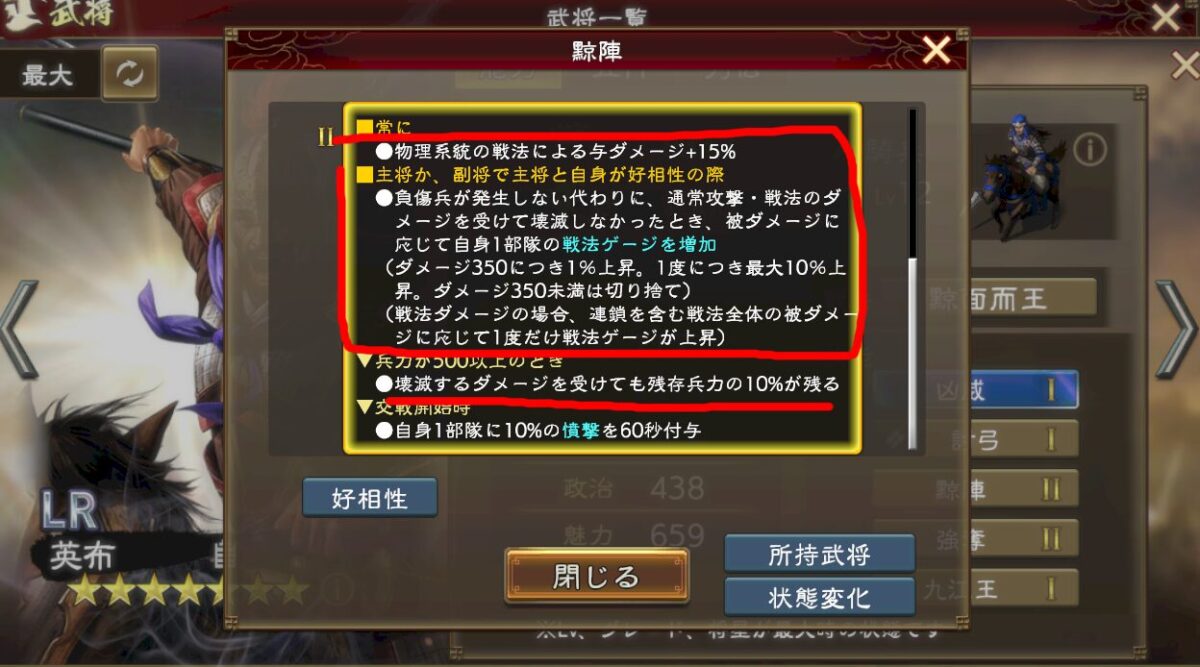This screenshot has width=1200, height=667.
Task: Open 所持武将 list
Action: pyautogui.click(x=819, y=554)
